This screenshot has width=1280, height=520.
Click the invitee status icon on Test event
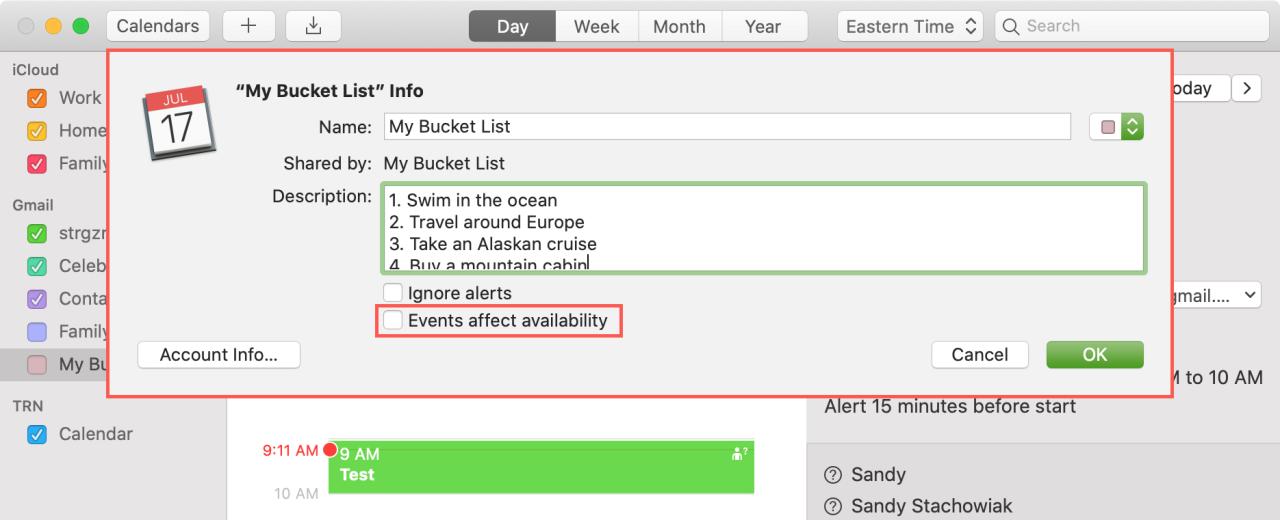(741, 454)
